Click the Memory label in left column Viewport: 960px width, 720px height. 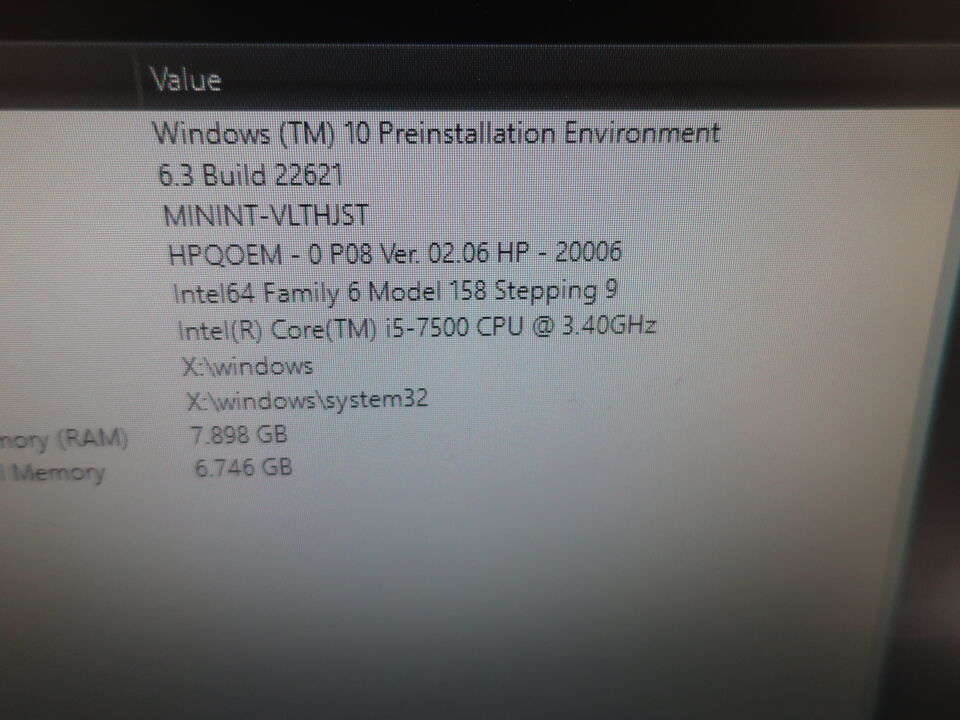point(59,472)
